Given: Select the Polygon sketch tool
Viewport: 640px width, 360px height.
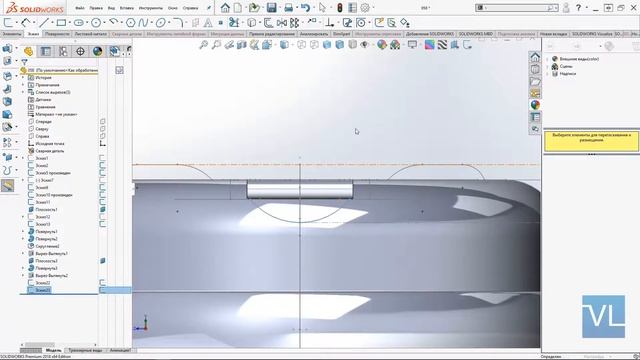Looking at the screenshot, I should click(131, 23).
